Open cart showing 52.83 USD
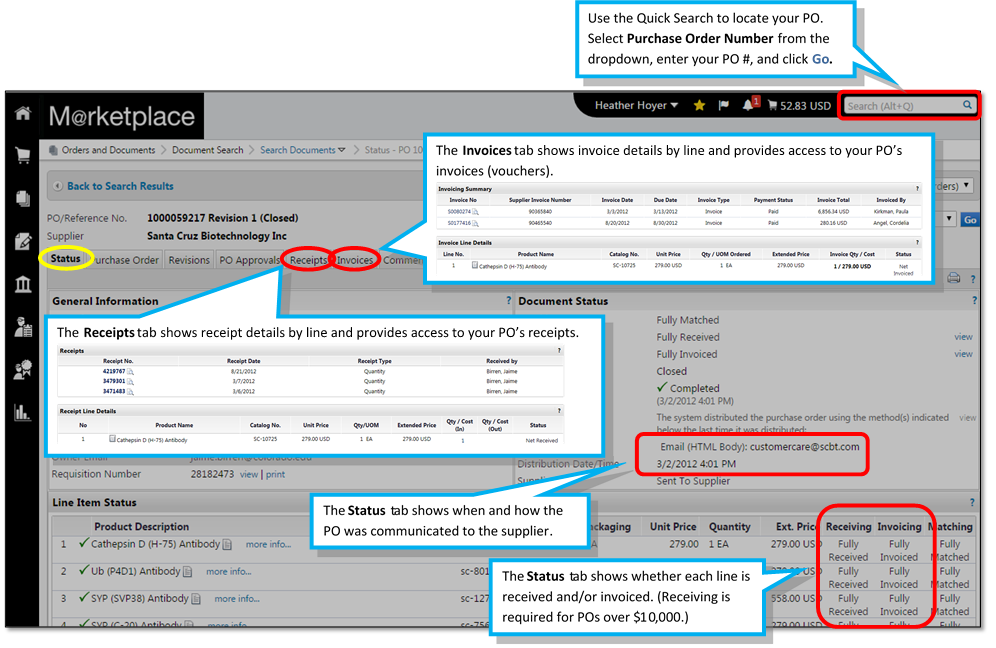Image resolution: width=996 pixels, height=648 pixels. 799,106
